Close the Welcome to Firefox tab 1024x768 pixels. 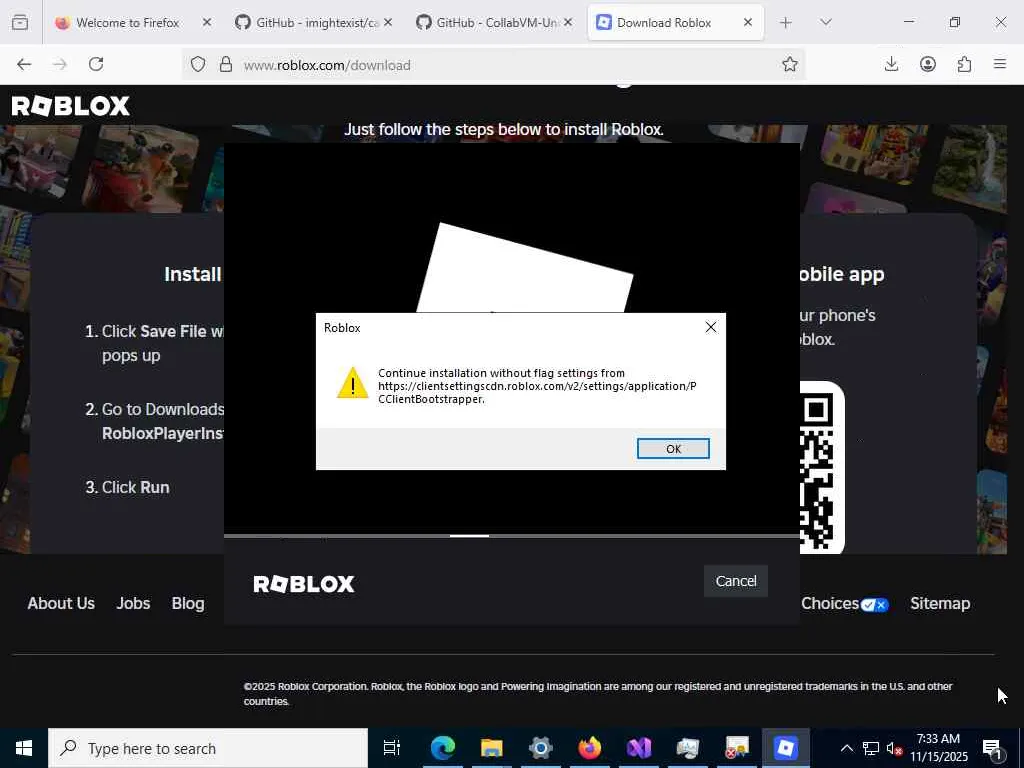[206, 23]
